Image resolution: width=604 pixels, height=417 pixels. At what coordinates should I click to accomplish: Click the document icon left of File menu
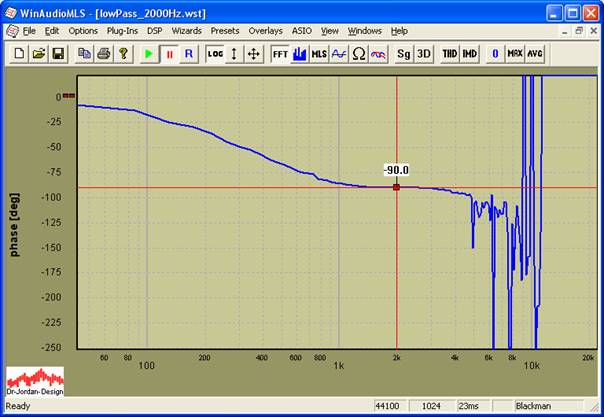[12, 31]
